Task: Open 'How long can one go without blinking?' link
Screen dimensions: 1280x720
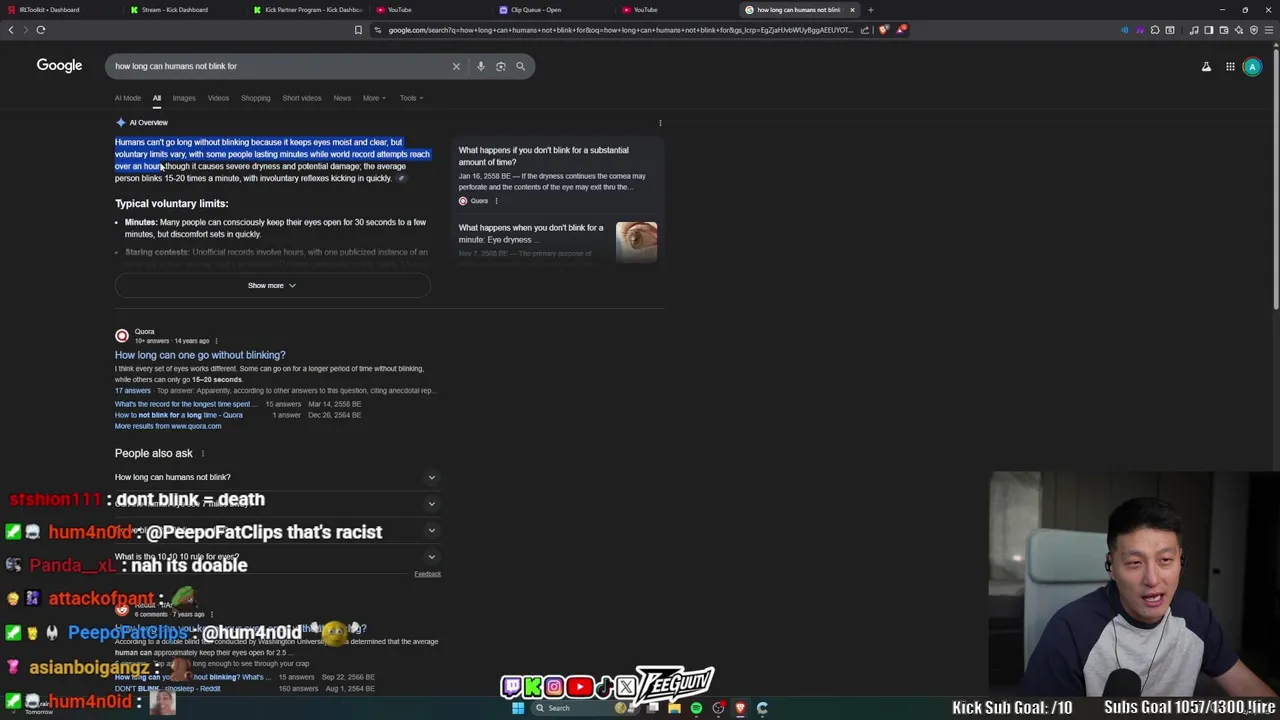Action: (200, 355)
